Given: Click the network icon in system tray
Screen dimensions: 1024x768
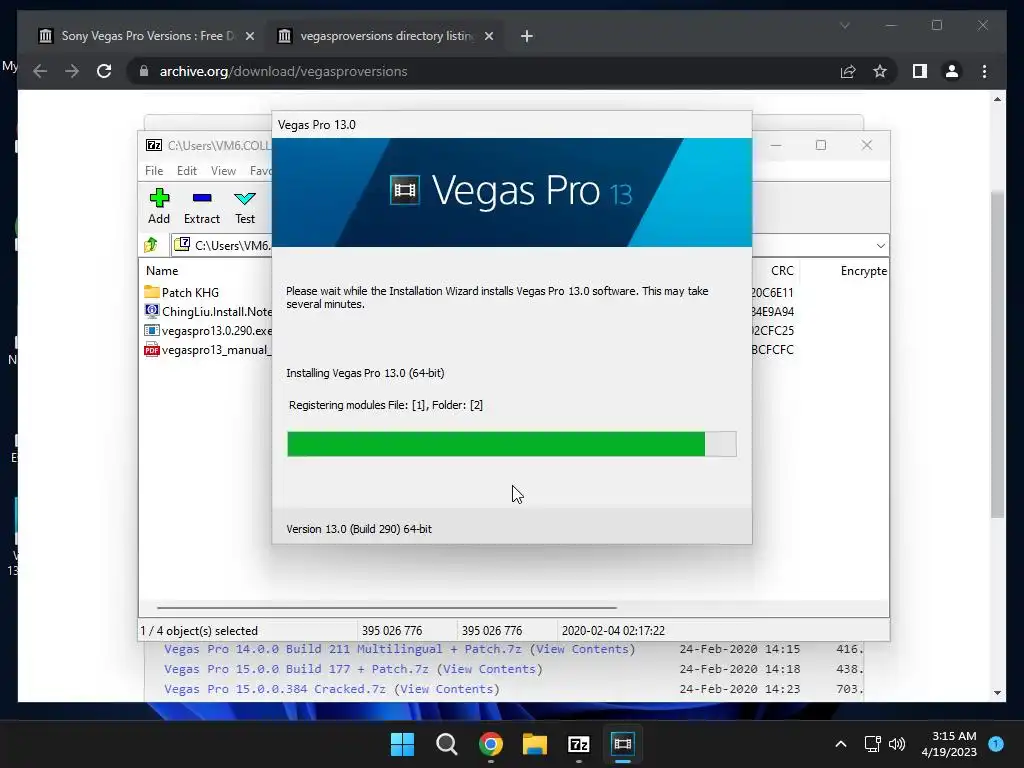Looking at the screenshot, I should pos(872,744).
